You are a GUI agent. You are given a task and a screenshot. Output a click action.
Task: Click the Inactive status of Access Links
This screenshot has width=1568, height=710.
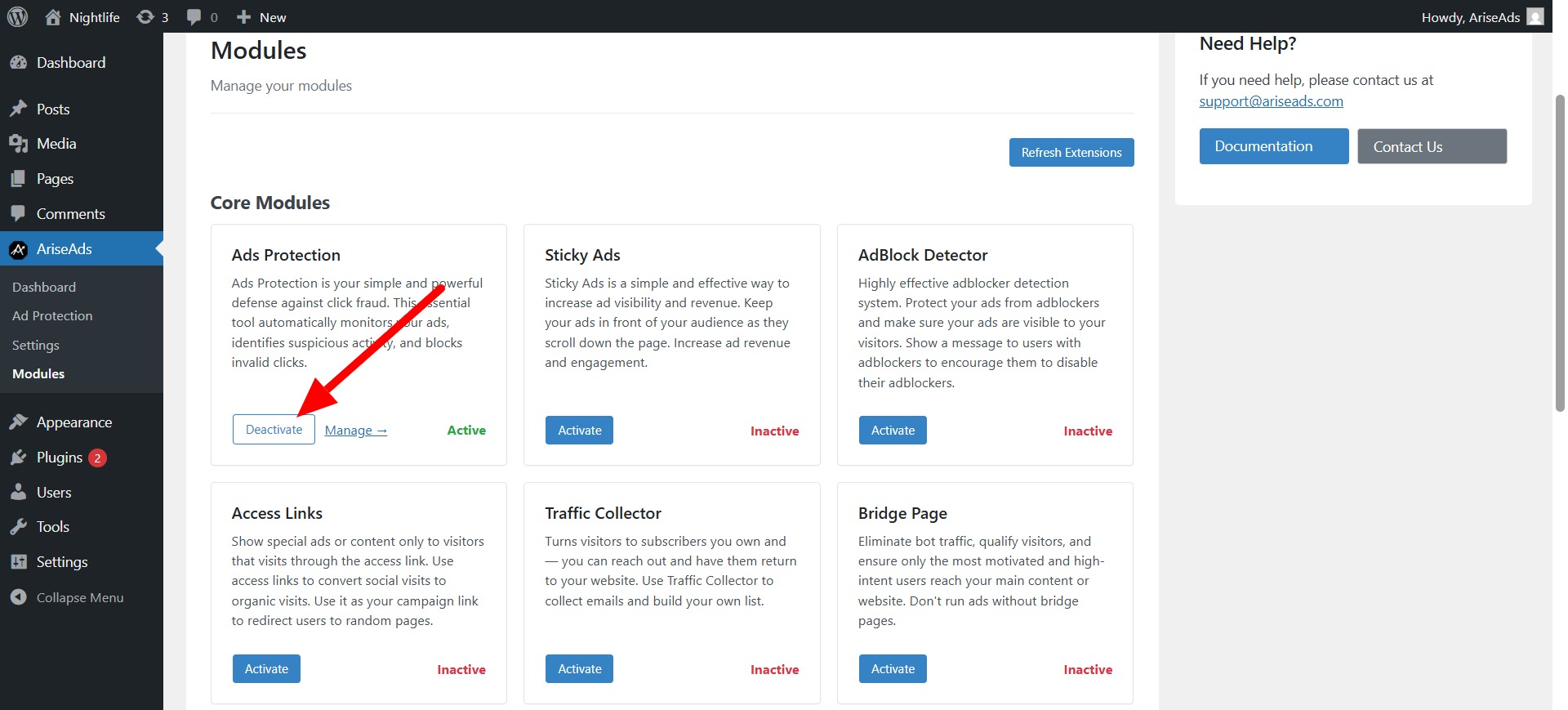tap(461, 670)
